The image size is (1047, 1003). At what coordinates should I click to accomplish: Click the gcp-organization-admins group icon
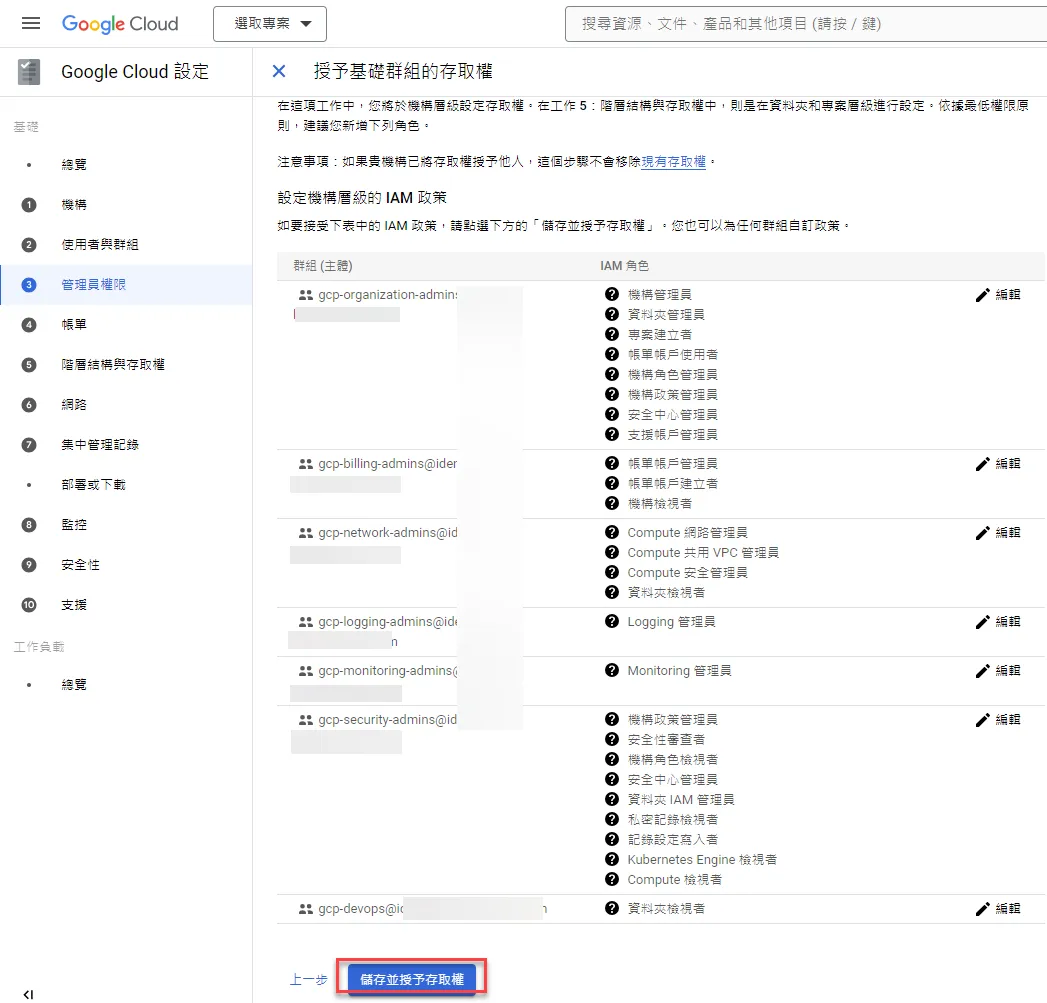point(306,294)
